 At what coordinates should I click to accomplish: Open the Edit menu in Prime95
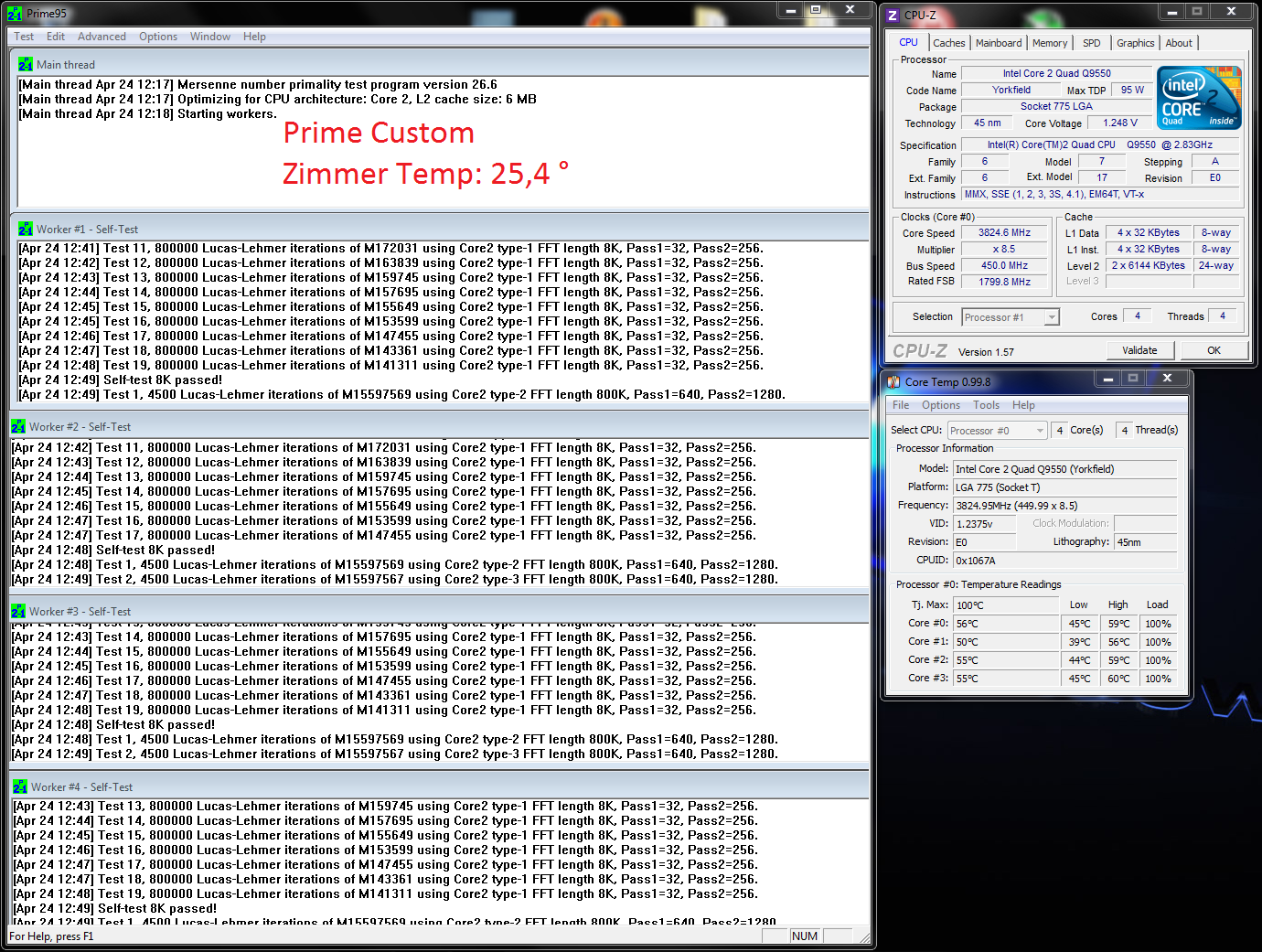[x=56, y=37]
